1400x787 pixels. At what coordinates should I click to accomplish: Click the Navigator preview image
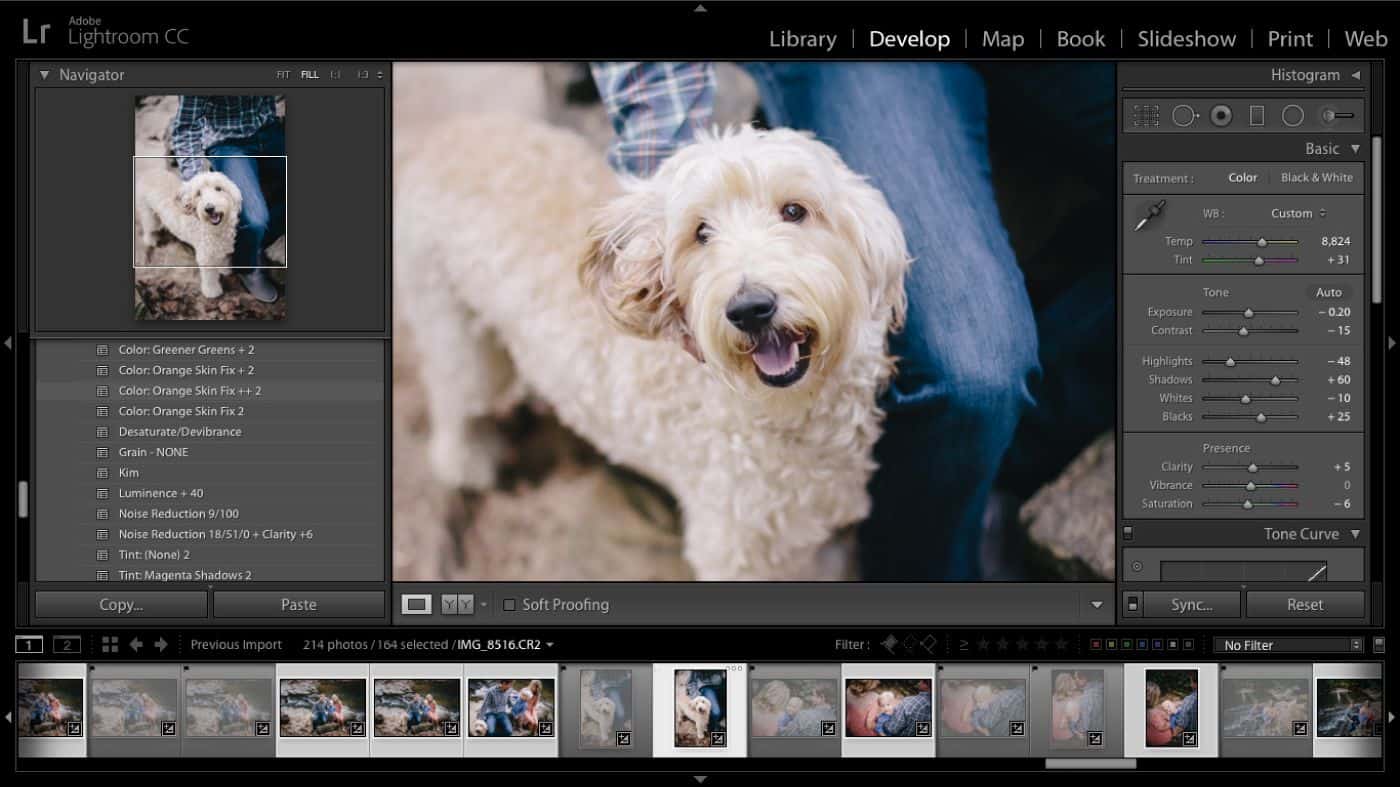click(x=210, y=208)
